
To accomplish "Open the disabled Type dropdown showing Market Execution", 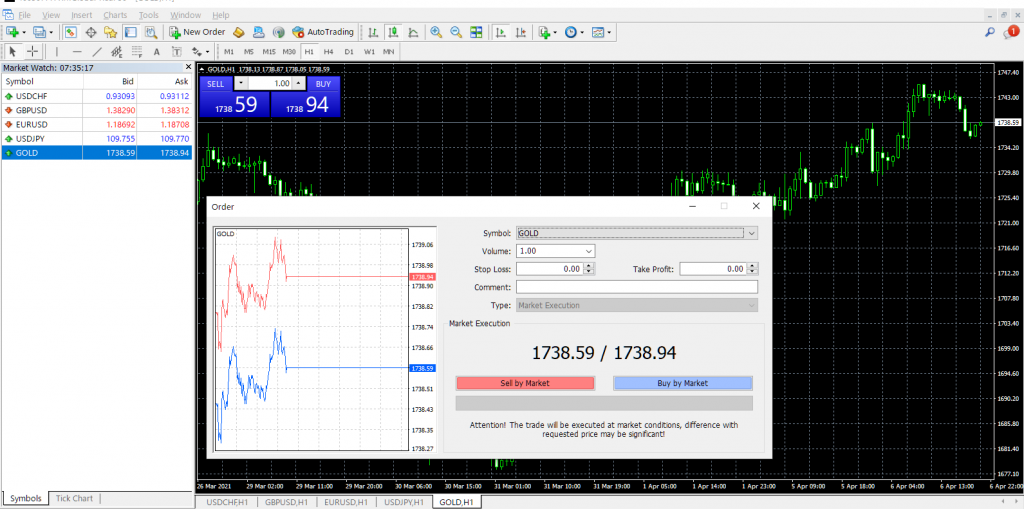I will 637,305.
